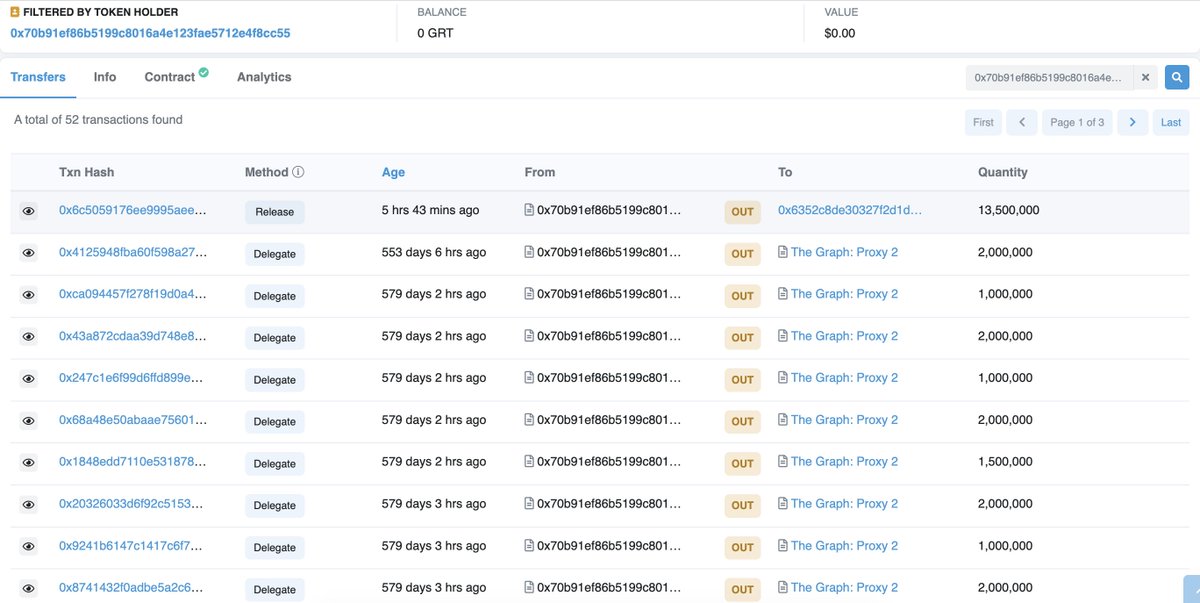Open The Graph: Proxy 2 in 553 days row
Screen dimensions: 1200x603
[x=844, y=253]
